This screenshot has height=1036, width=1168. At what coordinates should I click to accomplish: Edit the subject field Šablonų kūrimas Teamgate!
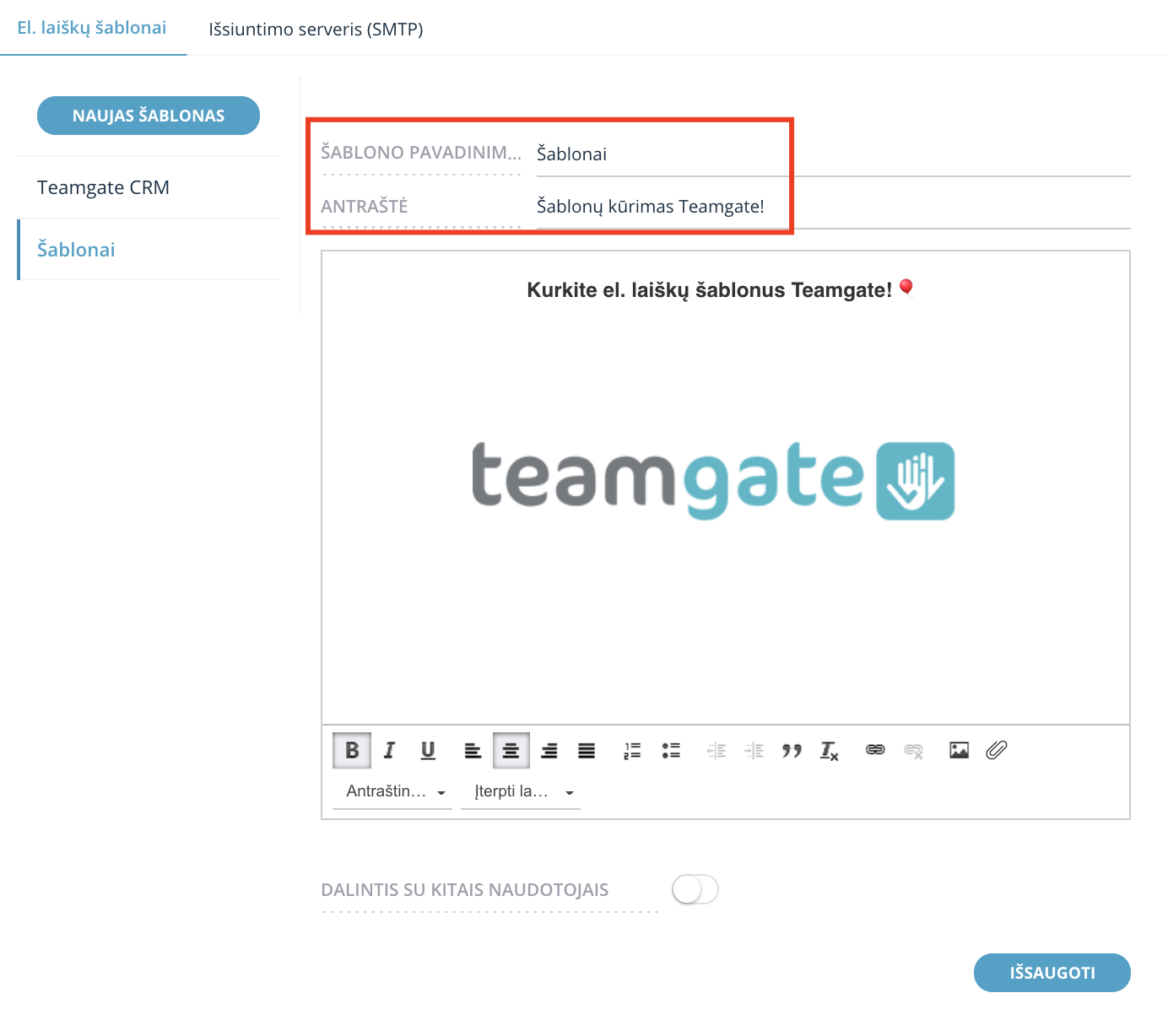[x=833, y=206]
